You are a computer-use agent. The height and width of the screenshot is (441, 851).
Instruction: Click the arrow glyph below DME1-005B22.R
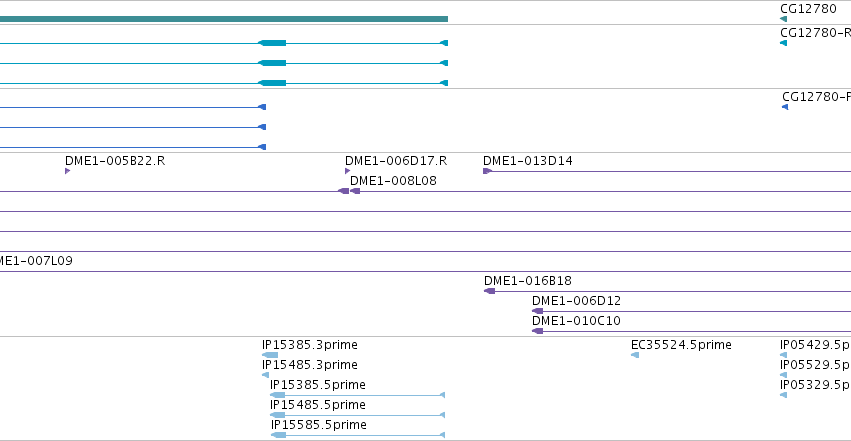pyautogui.click(x=67, y=171)
